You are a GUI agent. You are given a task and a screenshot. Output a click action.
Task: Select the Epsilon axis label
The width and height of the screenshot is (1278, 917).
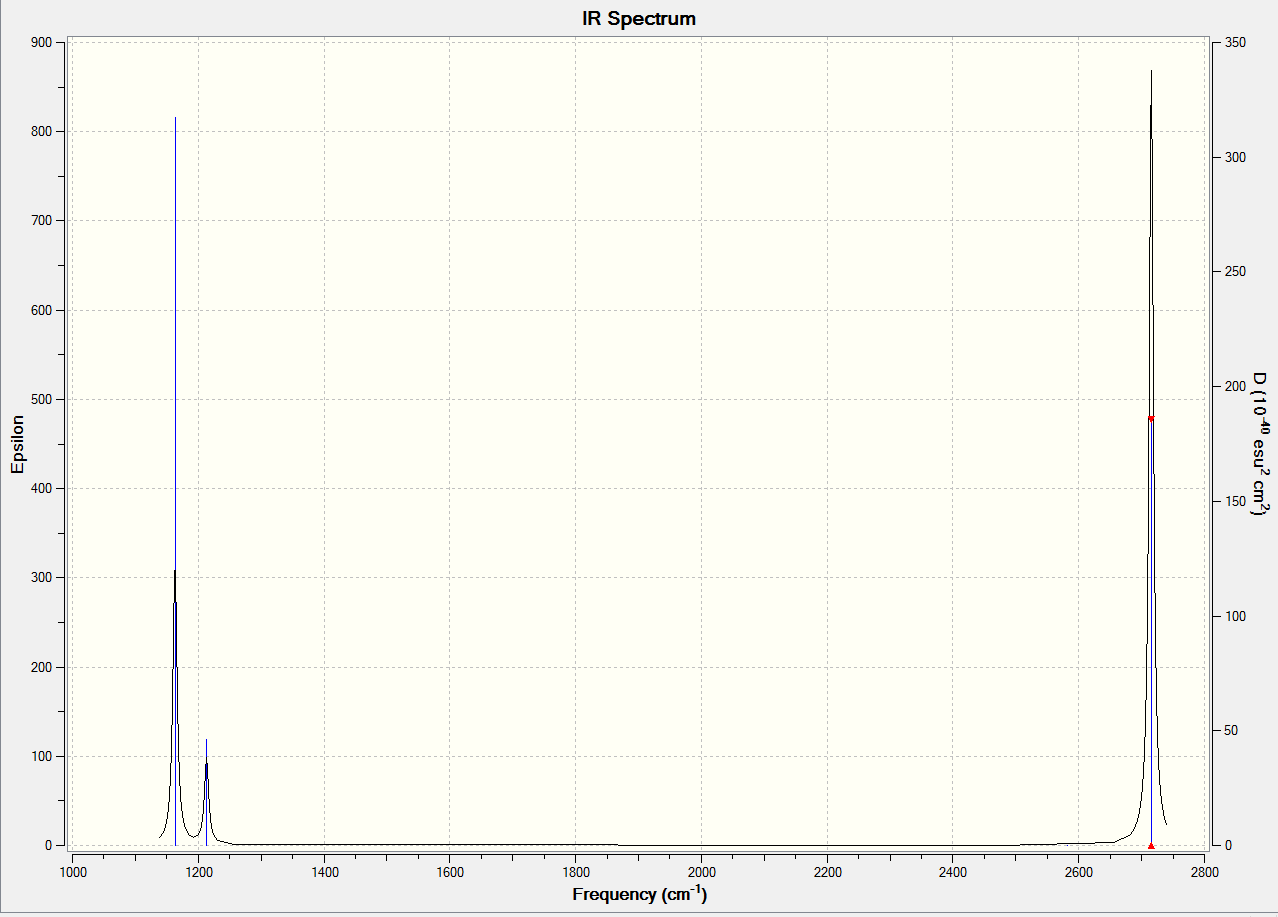pos(17,444)
